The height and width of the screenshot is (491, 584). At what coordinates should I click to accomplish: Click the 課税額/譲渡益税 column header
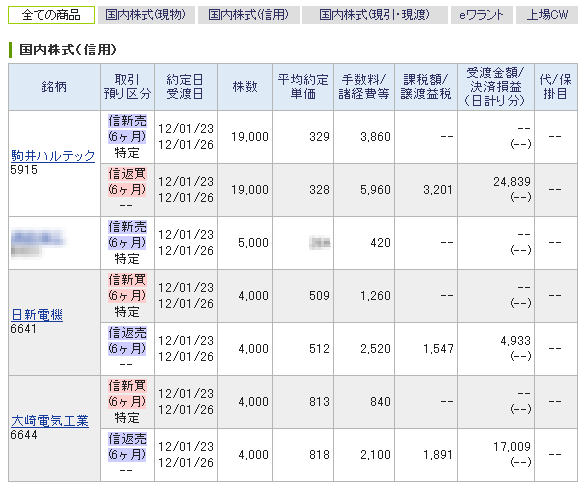click(426, 87)
